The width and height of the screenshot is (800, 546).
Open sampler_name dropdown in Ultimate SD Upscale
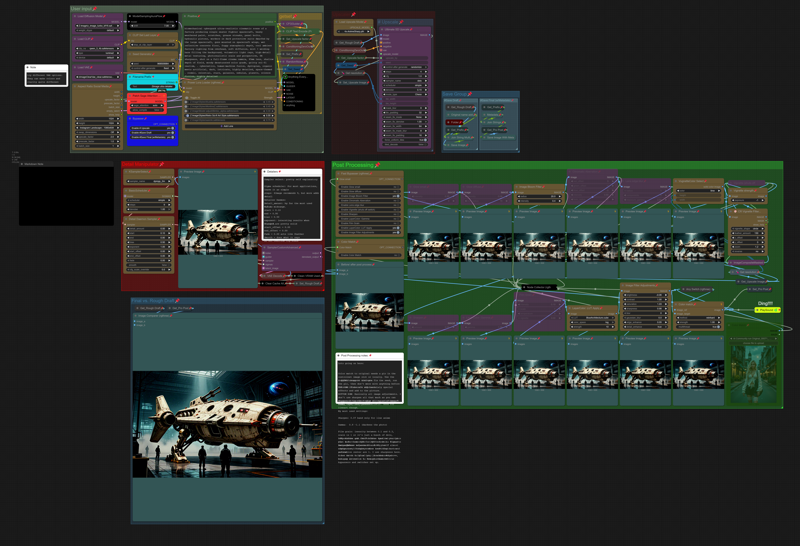tap(405, 81)
